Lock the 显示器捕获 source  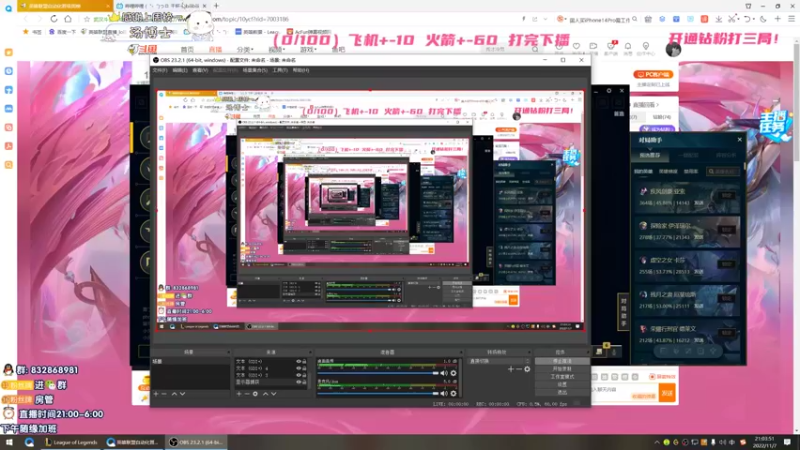pos(305,382)
